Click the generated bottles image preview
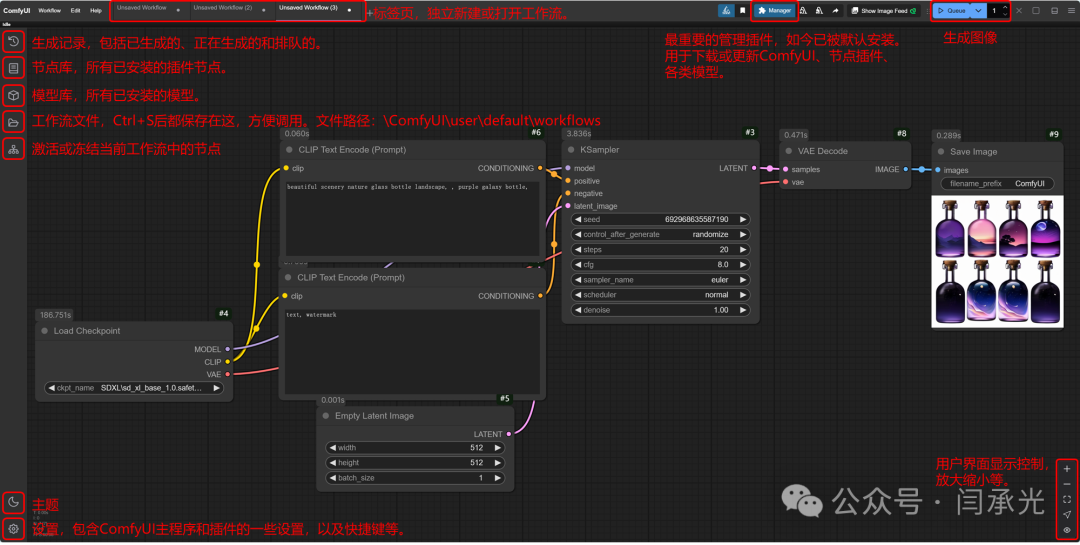Screen dimensions: 1080x545 997,261
